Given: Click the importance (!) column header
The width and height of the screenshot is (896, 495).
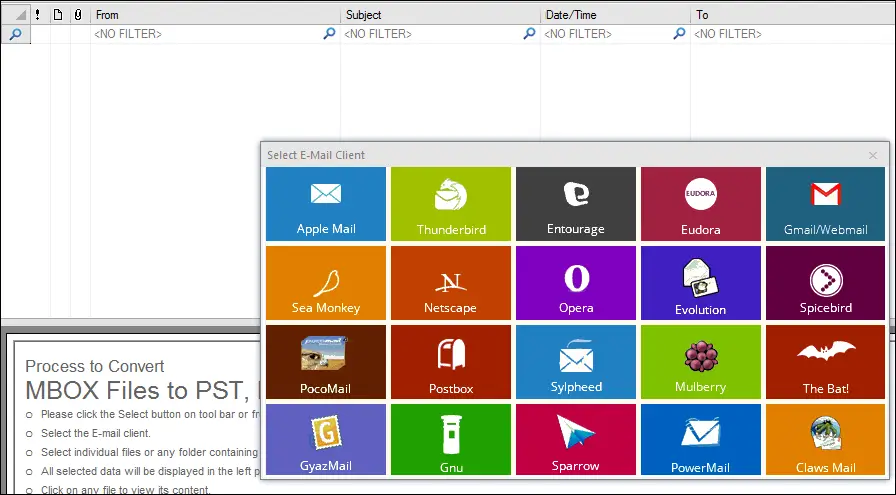Looking at the screenshot, I should (x=38, y=15).
